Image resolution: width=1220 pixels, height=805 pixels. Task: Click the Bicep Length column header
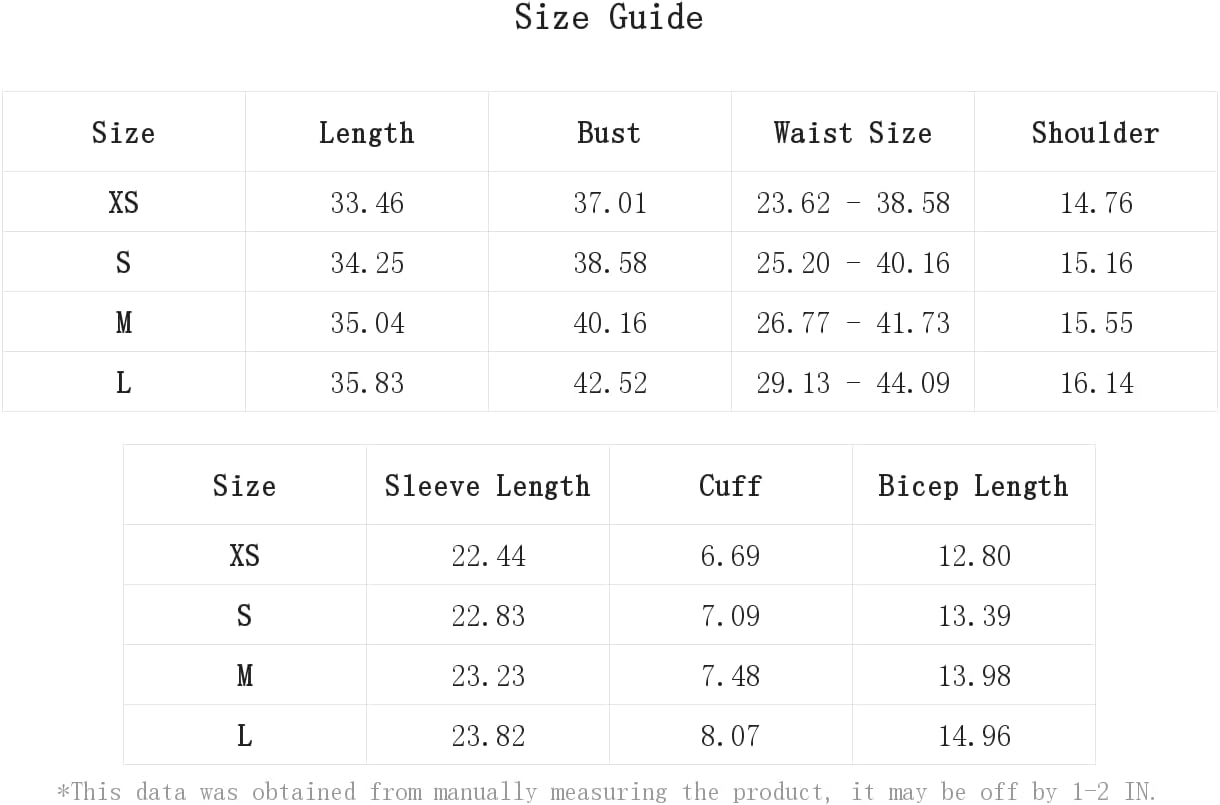[x=973, y=486]
